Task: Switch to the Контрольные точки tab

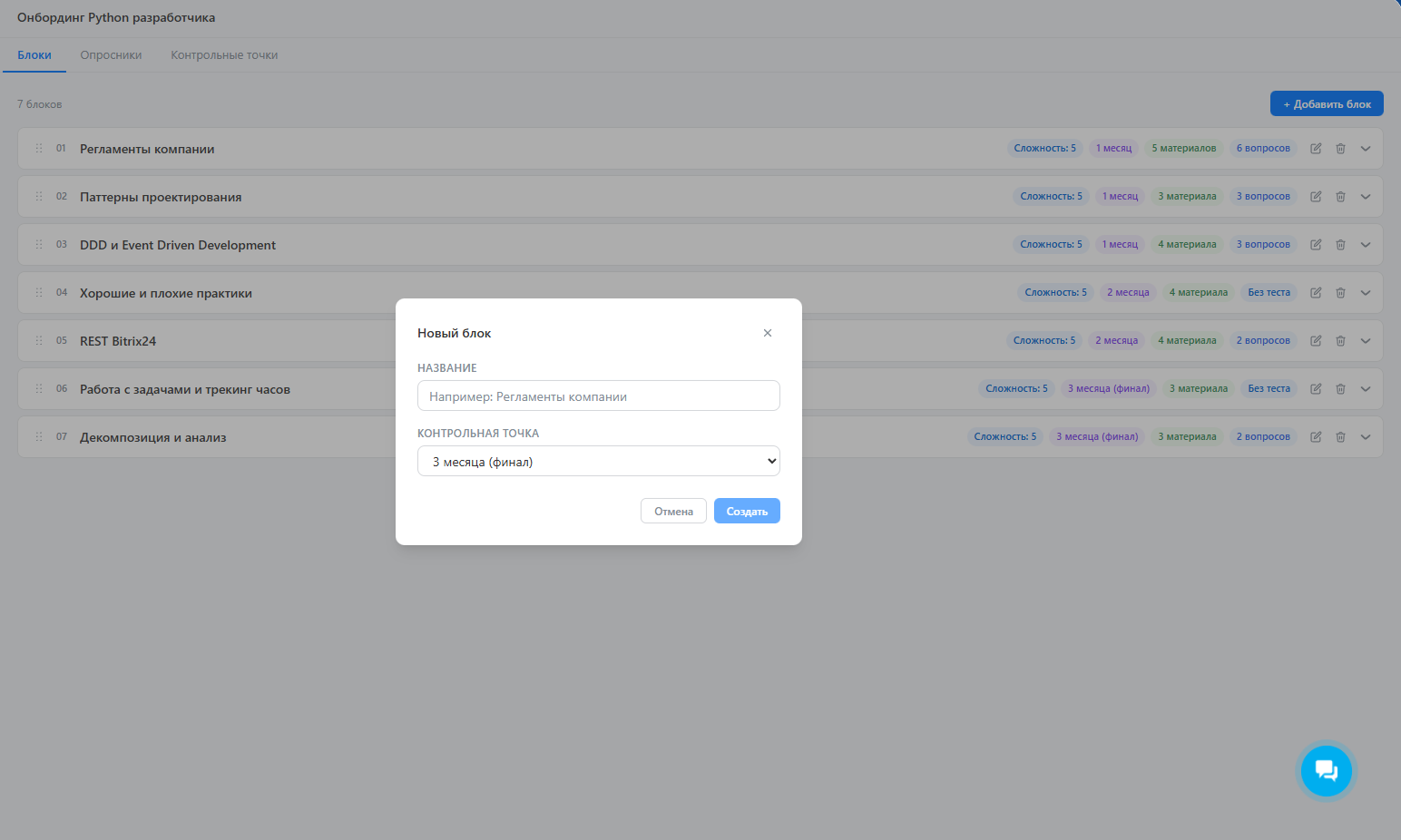Action: 224,55
